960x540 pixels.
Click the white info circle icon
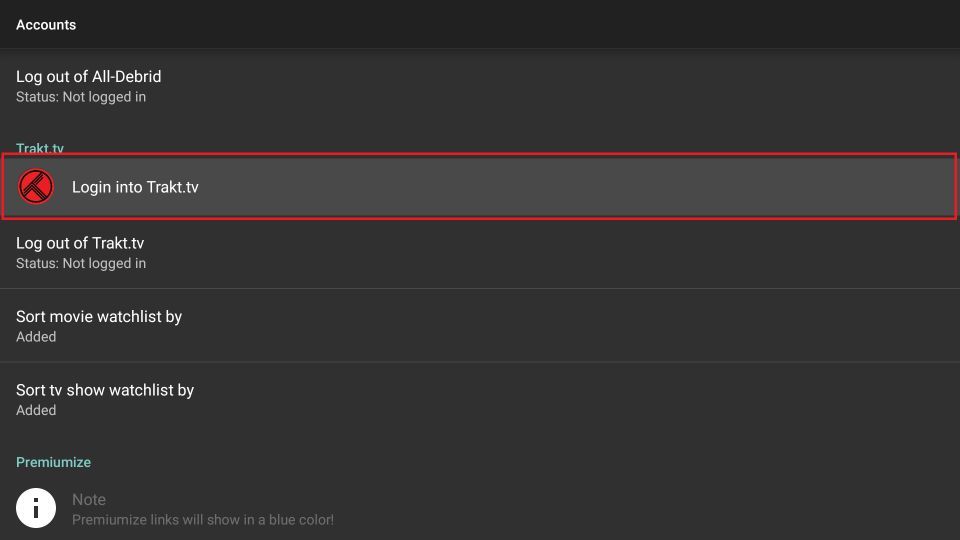point(36,508)
